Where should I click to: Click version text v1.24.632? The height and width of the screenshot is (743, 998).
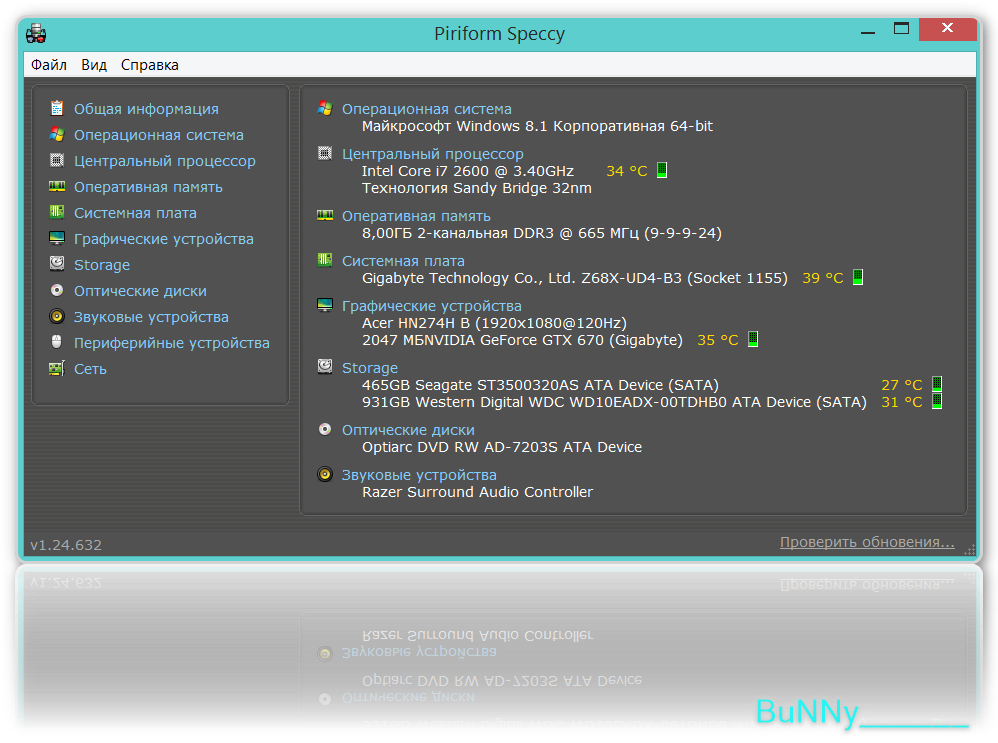click(66, 545)
